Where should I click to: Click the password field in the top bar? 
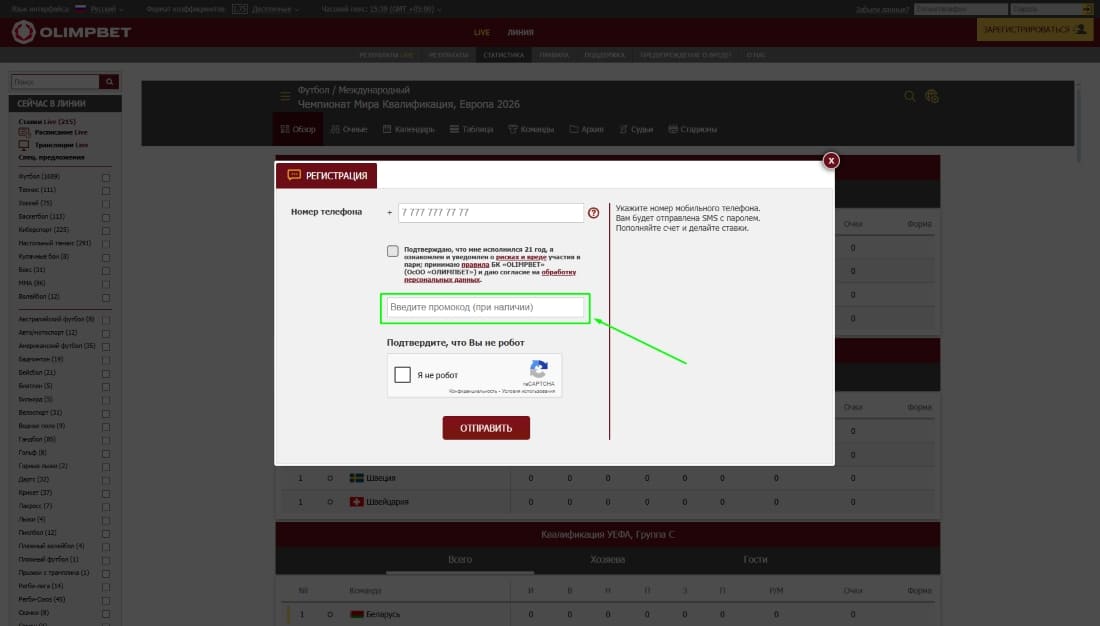point(1045,9)
